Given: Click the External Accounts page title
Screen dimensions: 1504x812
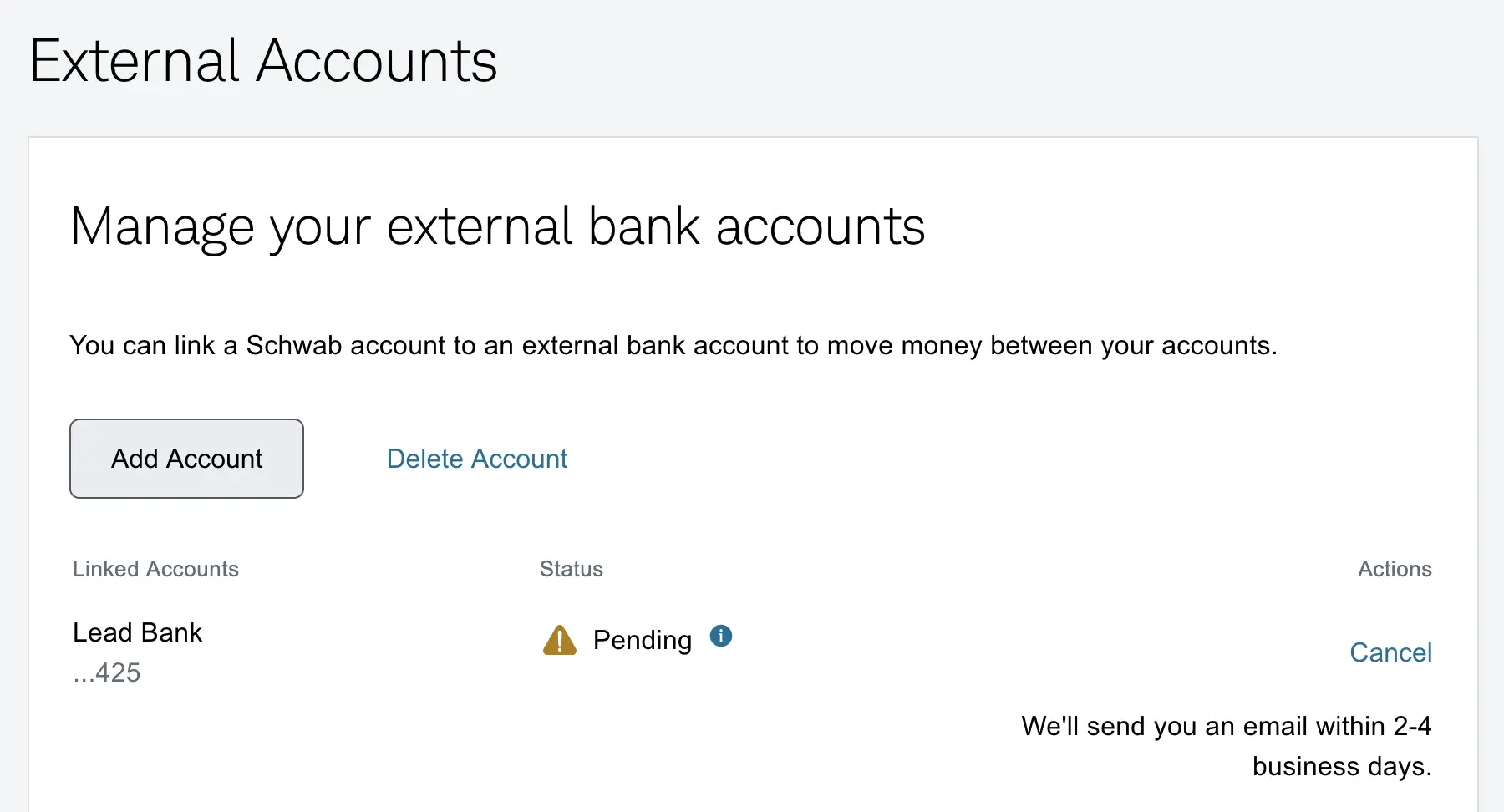Looking at the screenshot, I should point(263,61).
